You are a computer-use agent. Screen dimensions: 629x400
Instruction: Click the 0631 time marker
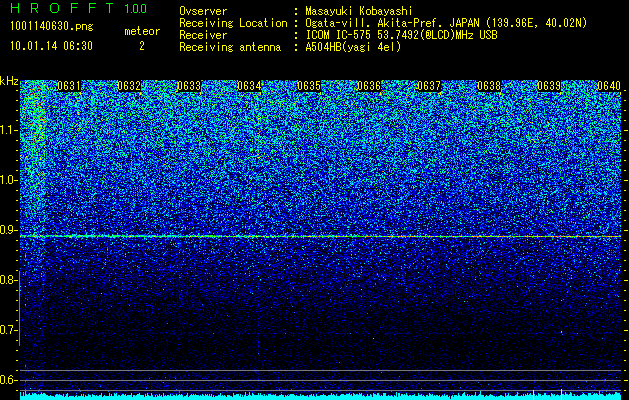[x=69, y=86]
